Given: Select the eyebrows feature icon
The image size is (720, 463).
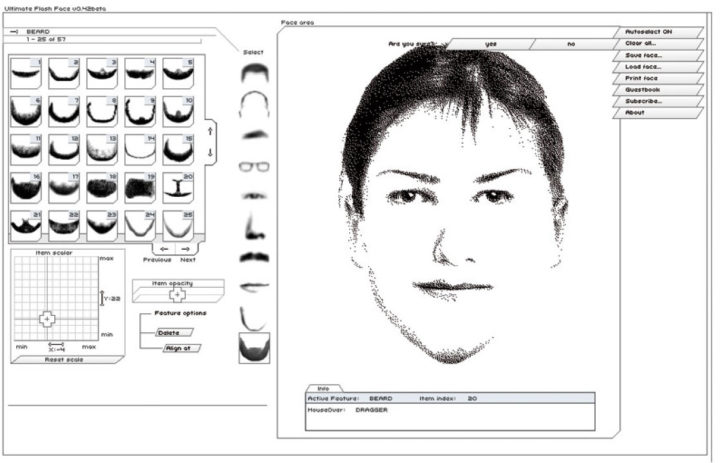Looking at the screenshot, I should (255, 135).
